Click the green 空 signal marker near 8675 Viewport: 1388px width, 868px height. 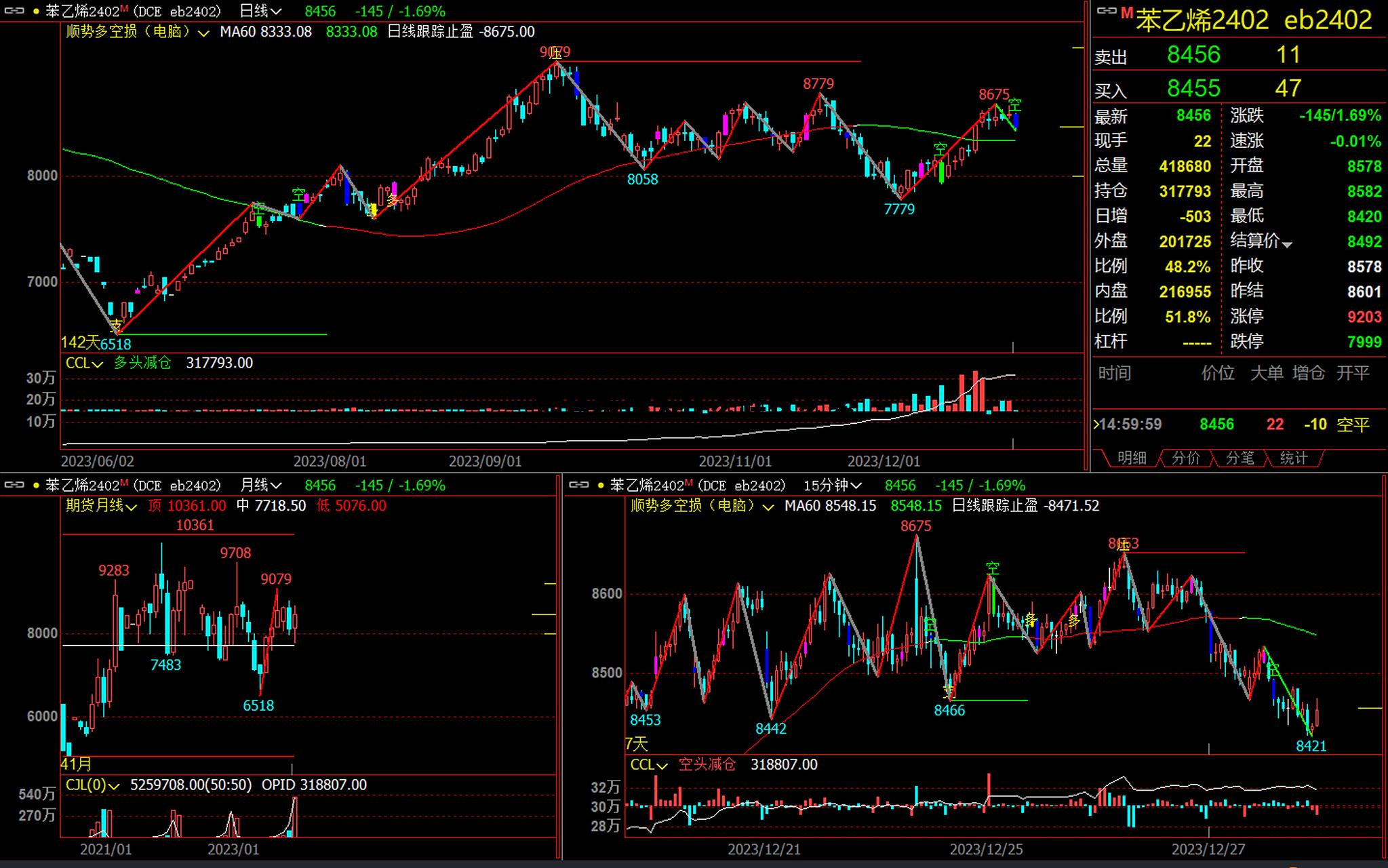point(1014,105)
